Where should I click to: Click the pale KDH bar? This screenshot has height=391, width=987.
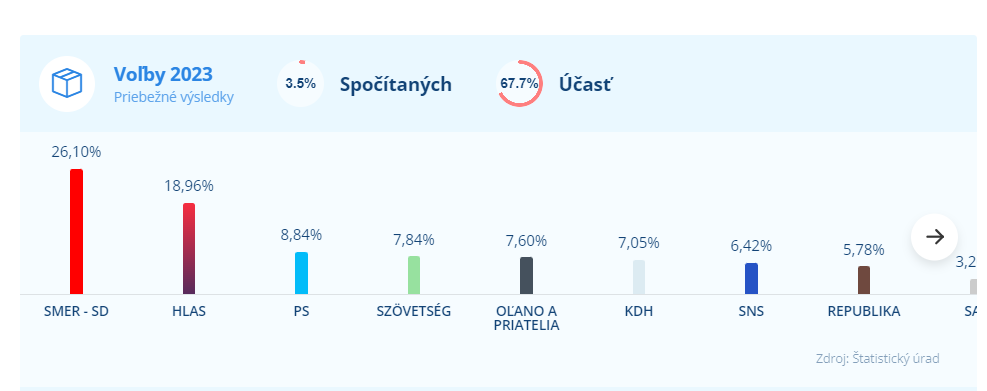639,277
